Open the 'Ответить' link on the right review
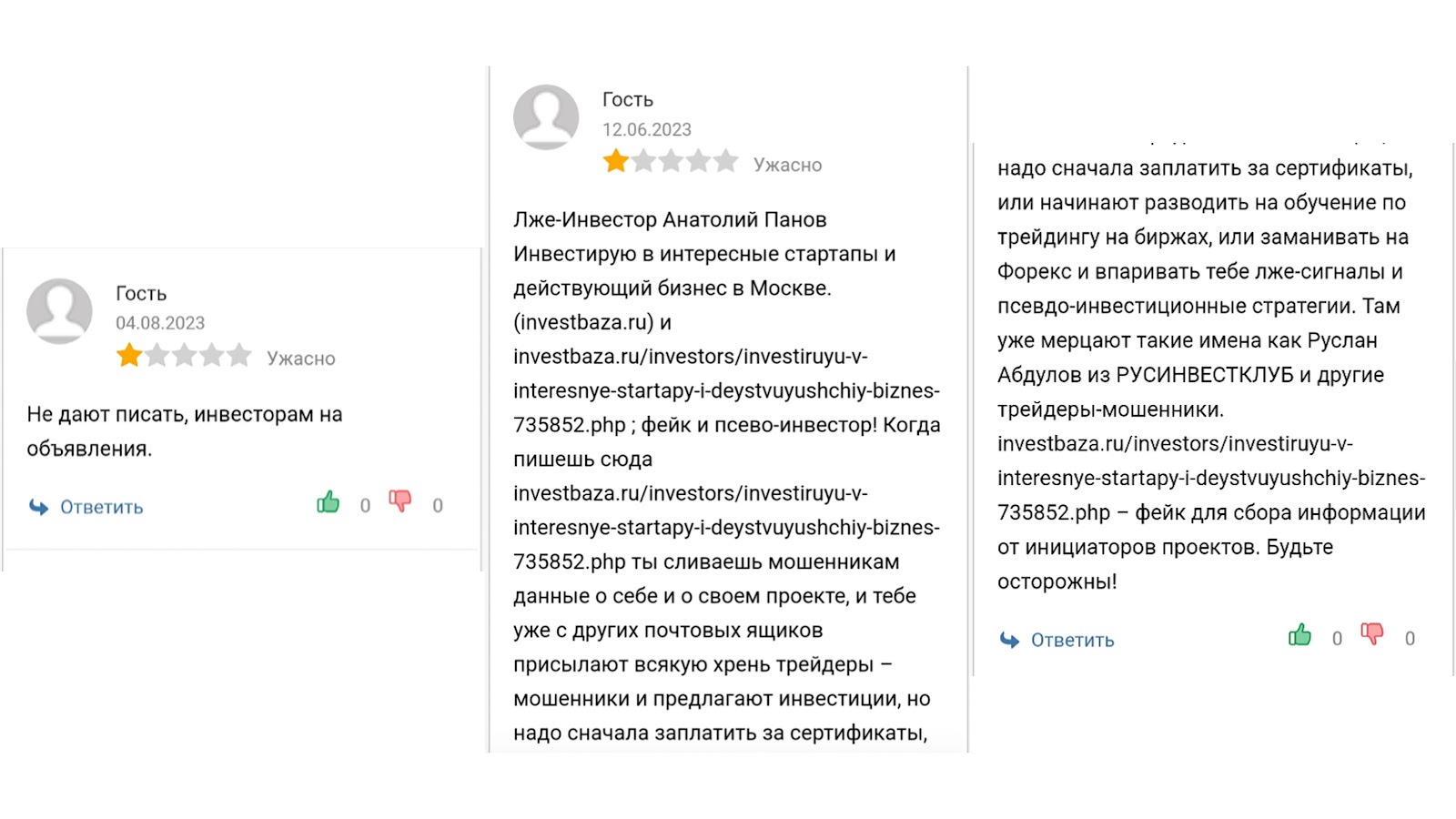The height and width of the screenshot is (819, 1456). (1072, 640)
